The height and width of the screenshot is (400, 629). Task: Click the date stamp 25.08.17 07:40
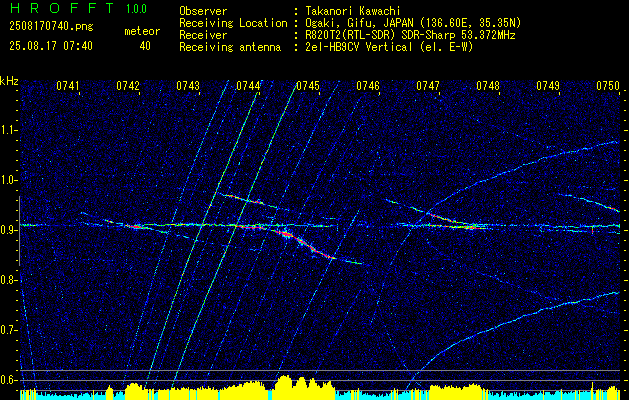tap(51, 46)
